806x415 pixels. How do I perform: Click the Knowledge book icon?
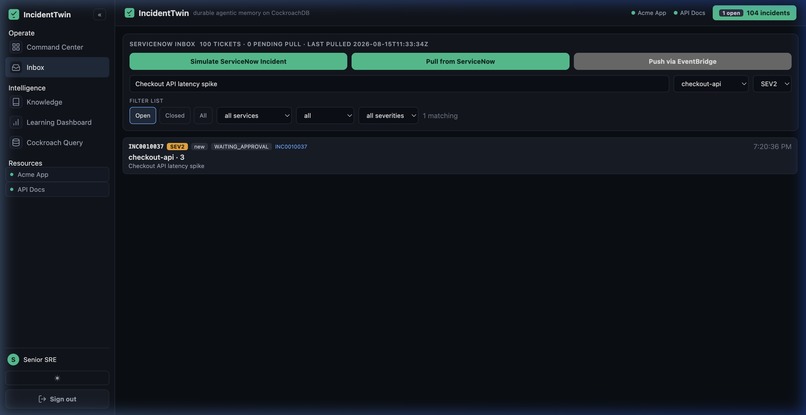(16, 102)
